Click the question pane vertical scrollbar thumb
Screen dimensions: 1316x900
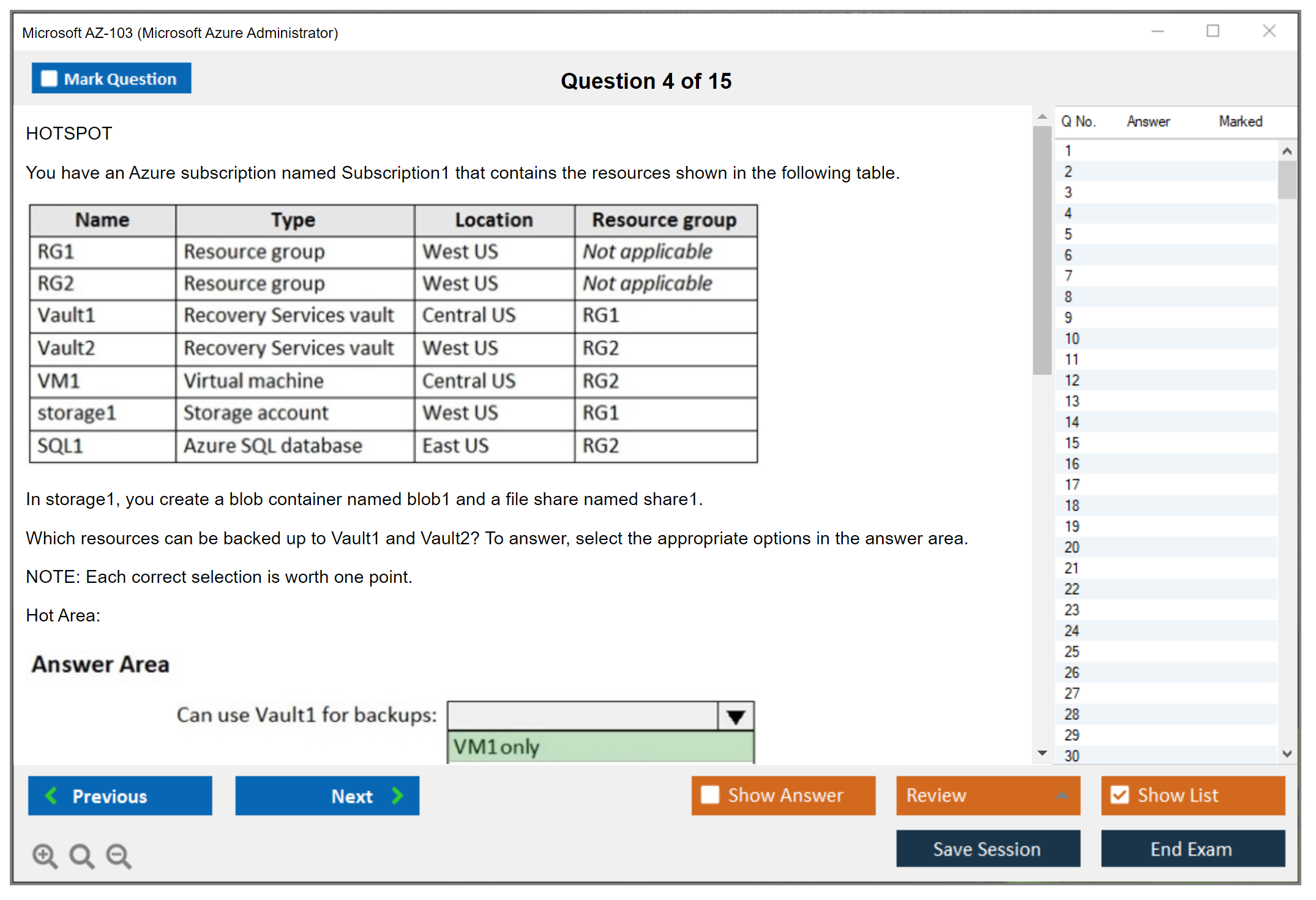(1042, 250)
